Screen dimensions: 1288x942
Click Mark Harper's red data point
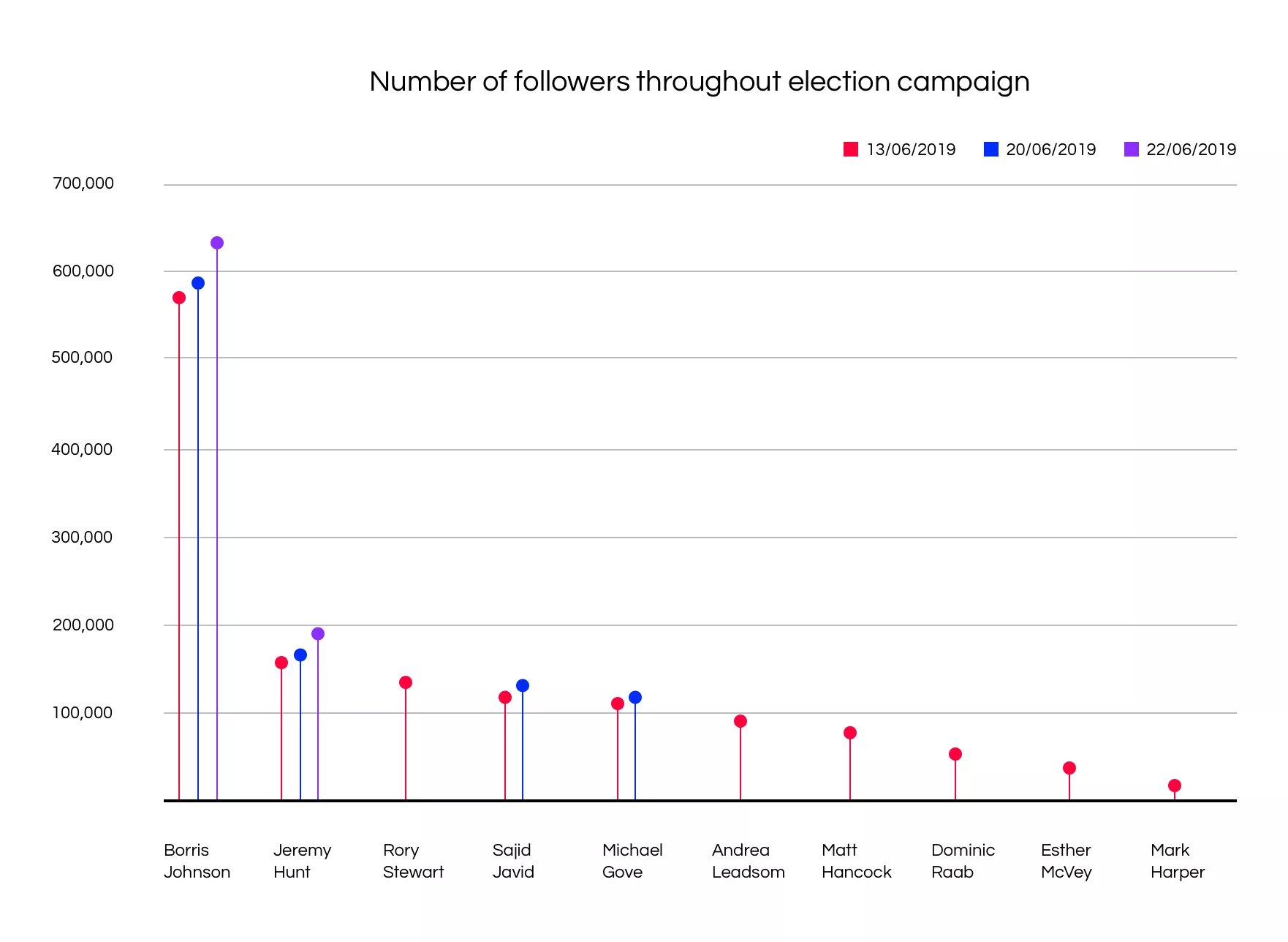point(1175,785)
